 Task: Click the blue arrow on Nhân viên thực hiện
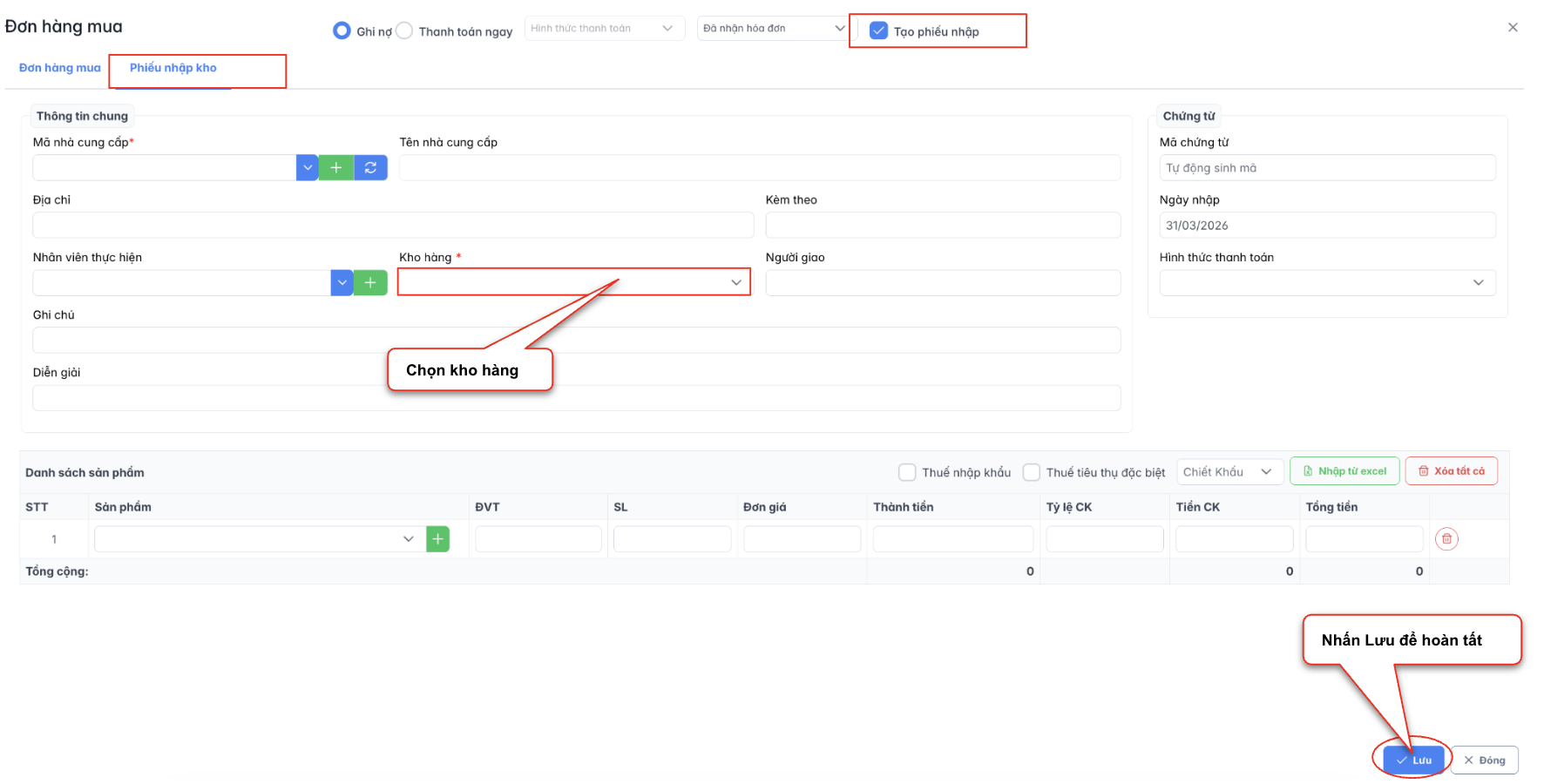click(342, 283)
